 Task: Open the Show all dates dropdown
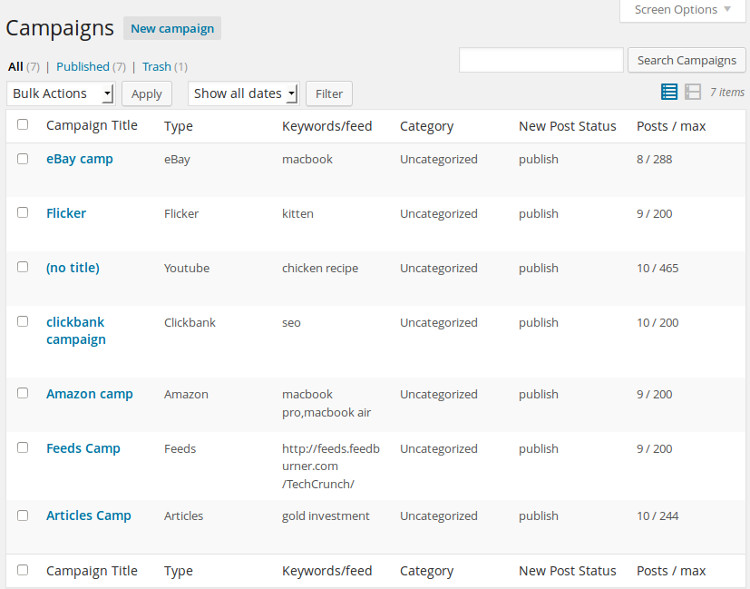pos(244,93)
